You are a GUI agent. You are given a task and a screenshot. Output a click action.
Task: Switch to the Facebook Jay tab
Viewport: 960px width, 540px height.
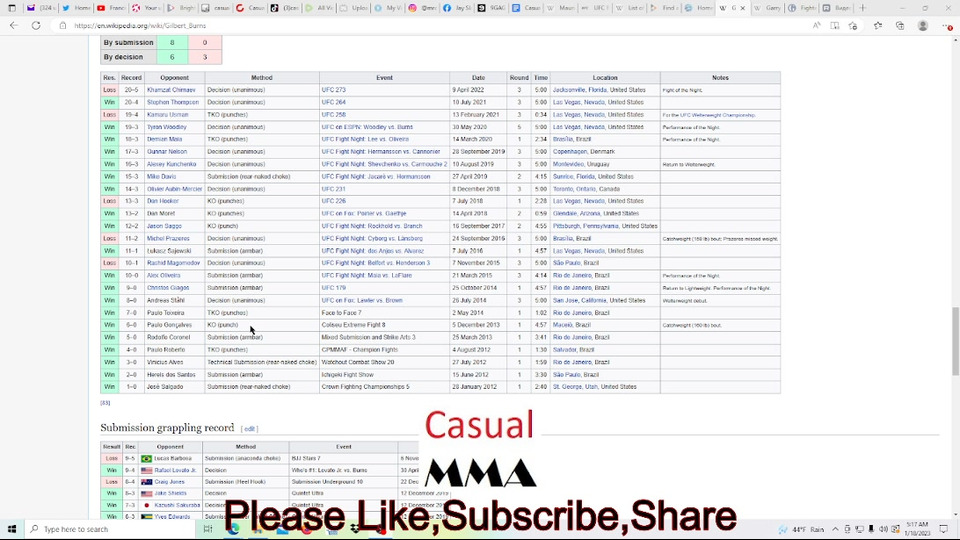[456, 8]
